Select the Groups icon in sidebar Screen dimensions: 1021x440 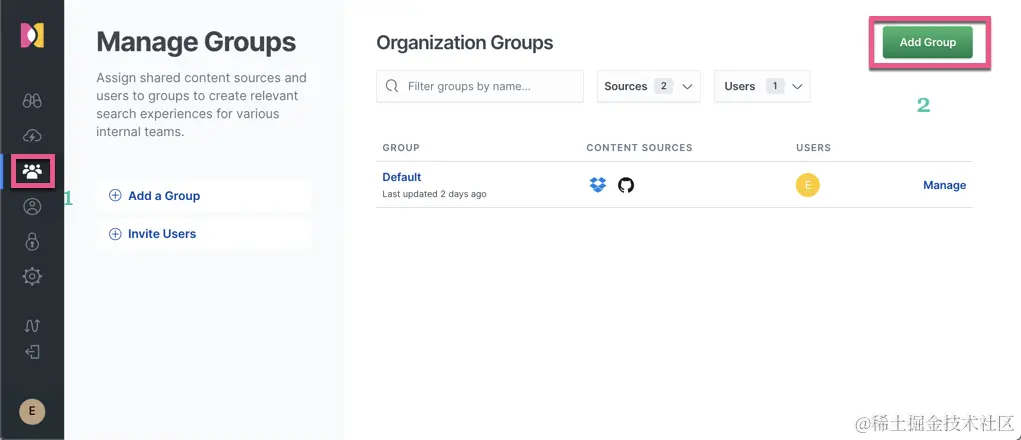[32, 171]
